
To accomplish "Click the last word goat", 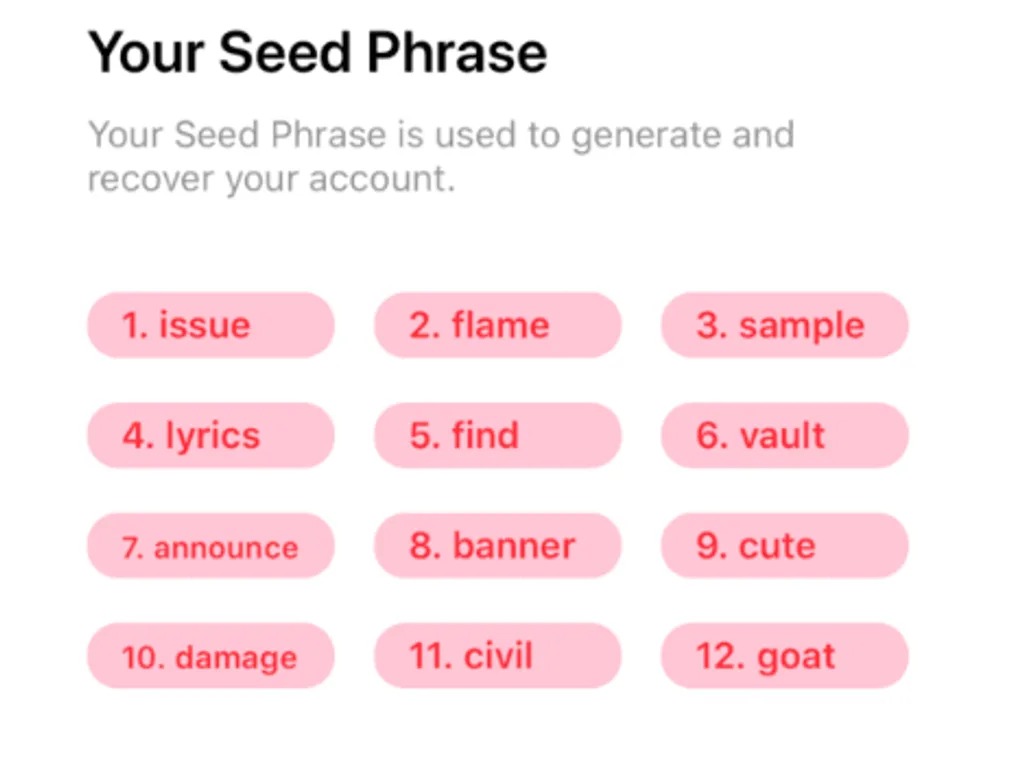I will point(785,656).
